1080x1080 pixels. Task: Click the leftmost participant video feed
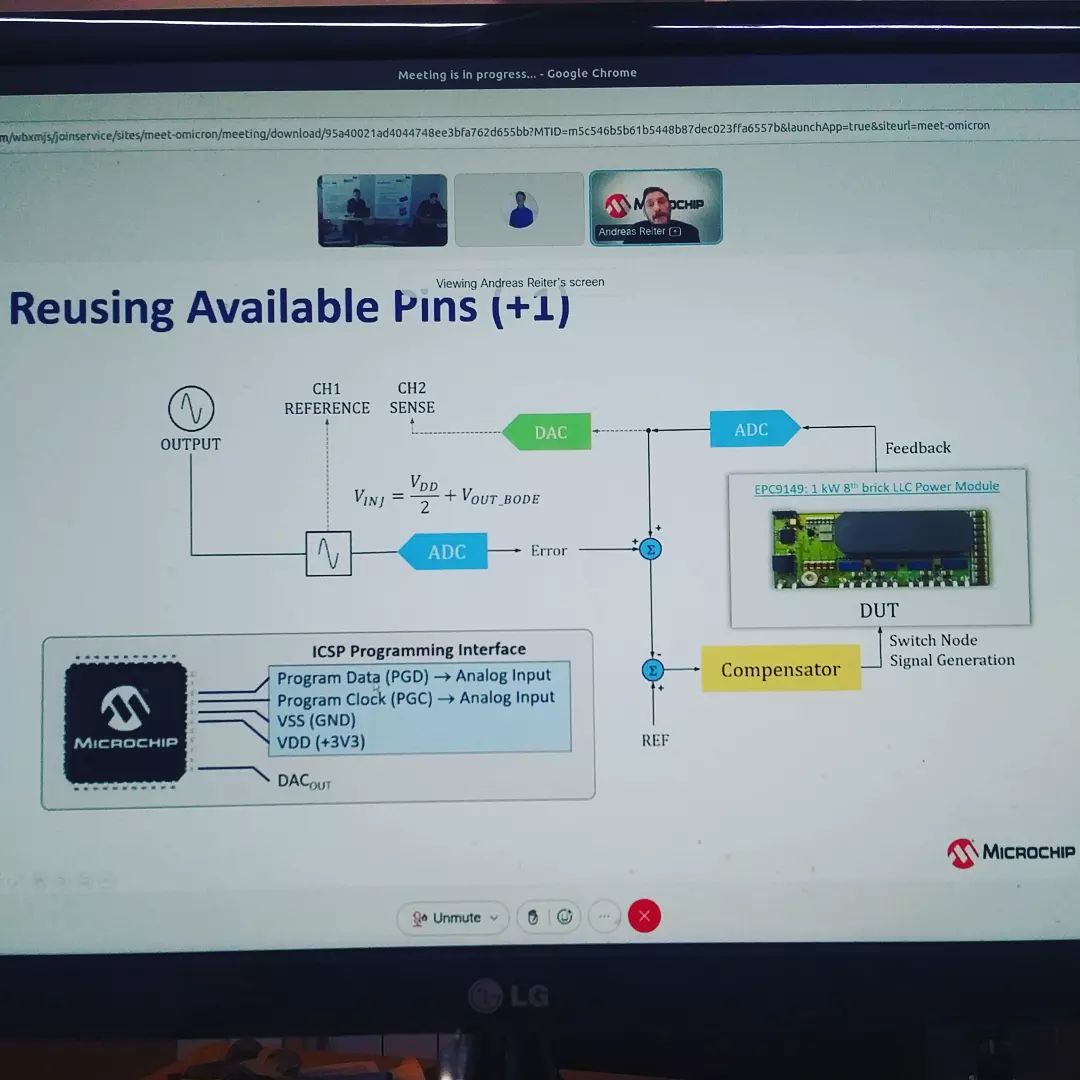coord(382,209)
